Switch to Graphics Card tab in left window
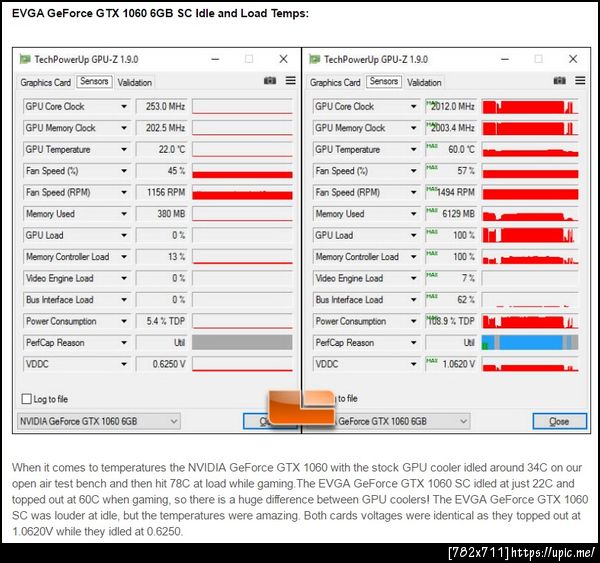This screenshot has width=600, height=563. click(x=46, y=83)
